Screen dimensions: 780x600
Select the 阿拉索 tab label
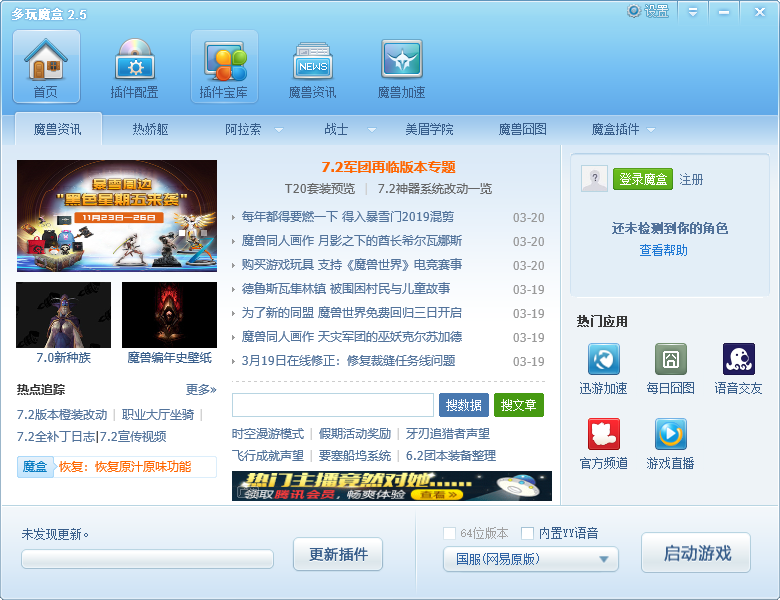tap(243, 130)
